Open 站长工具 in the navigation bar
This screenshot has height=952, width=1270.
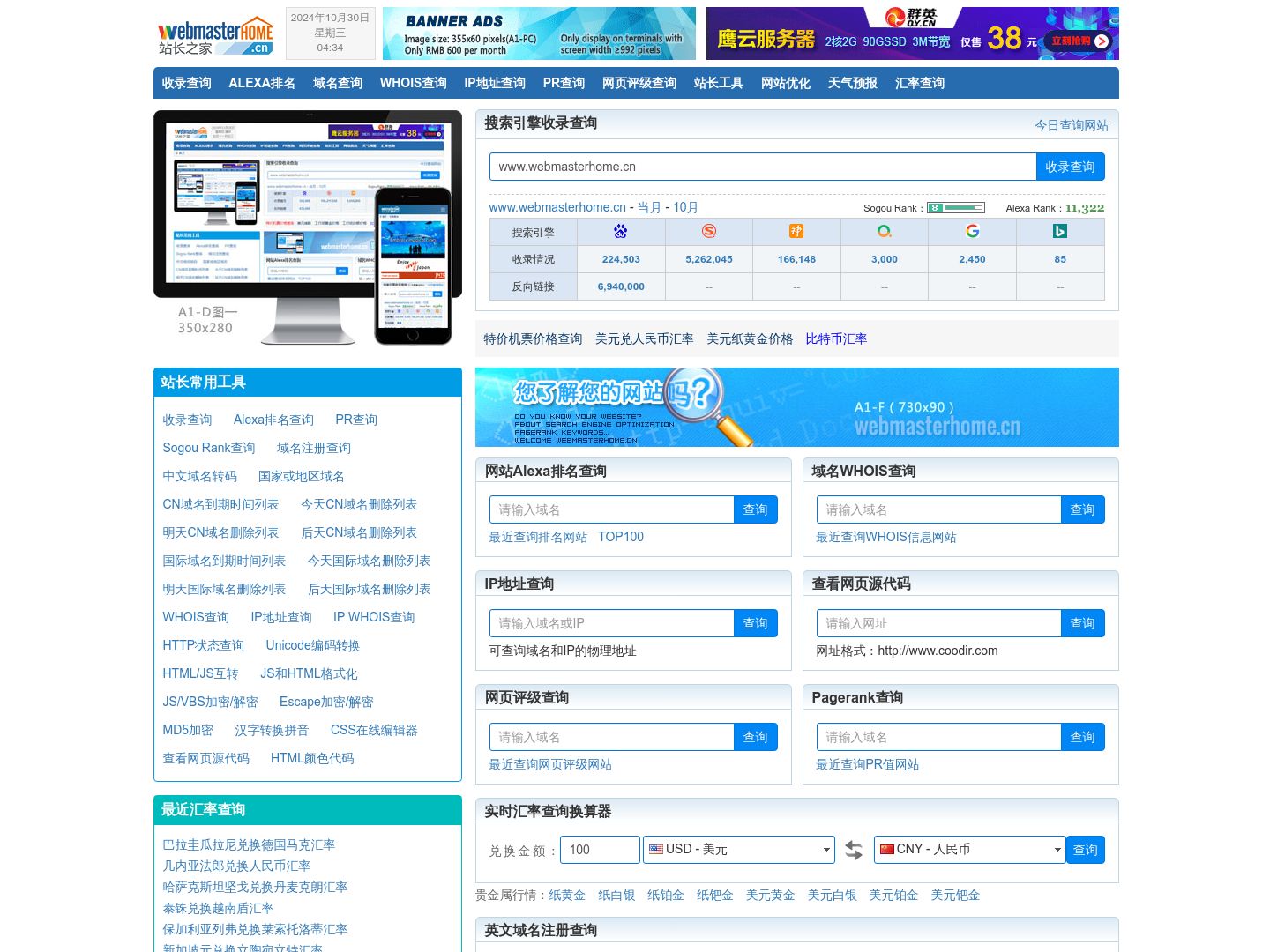(719, 83)
